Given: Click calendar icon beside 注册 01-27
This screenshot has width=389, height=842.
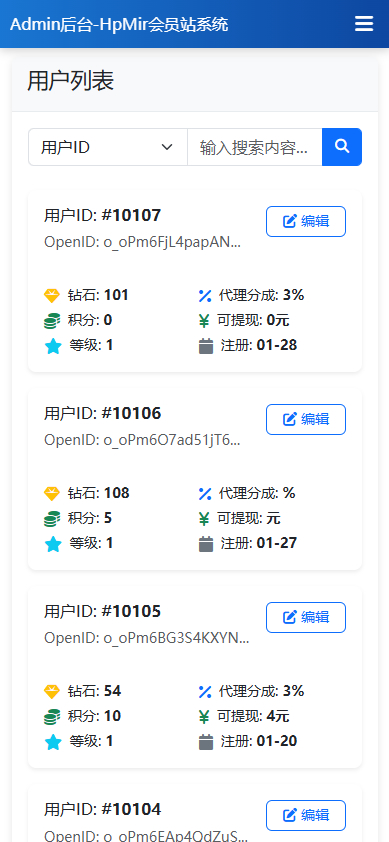Looking at the screenshot, I should [x=206, y=544].
